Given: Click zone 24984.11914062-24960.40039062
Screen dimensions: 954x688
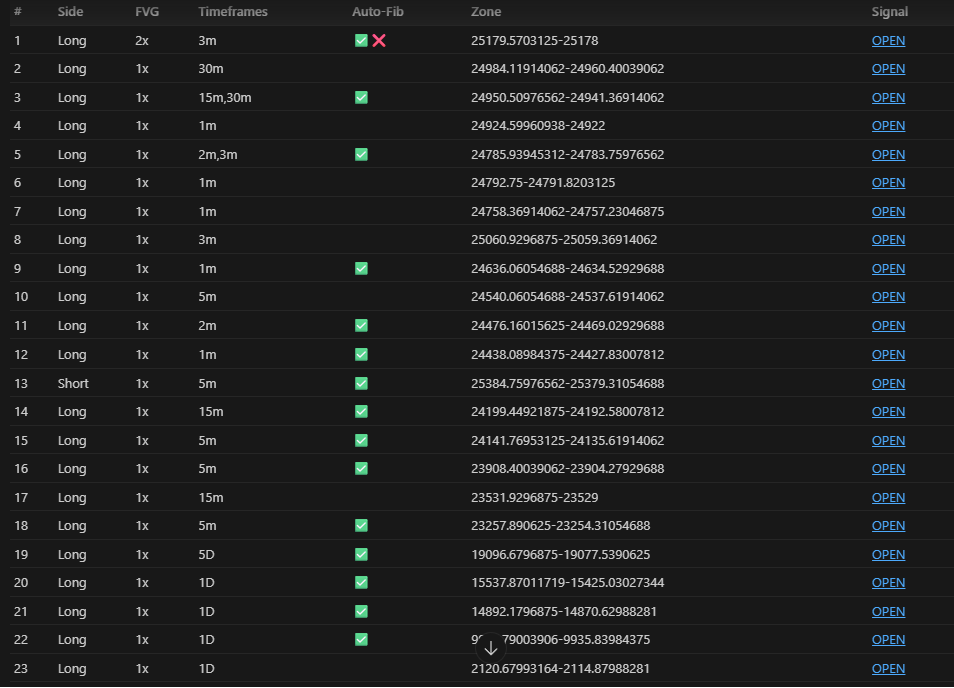Looking at the screenshot, I should [567, 69].
